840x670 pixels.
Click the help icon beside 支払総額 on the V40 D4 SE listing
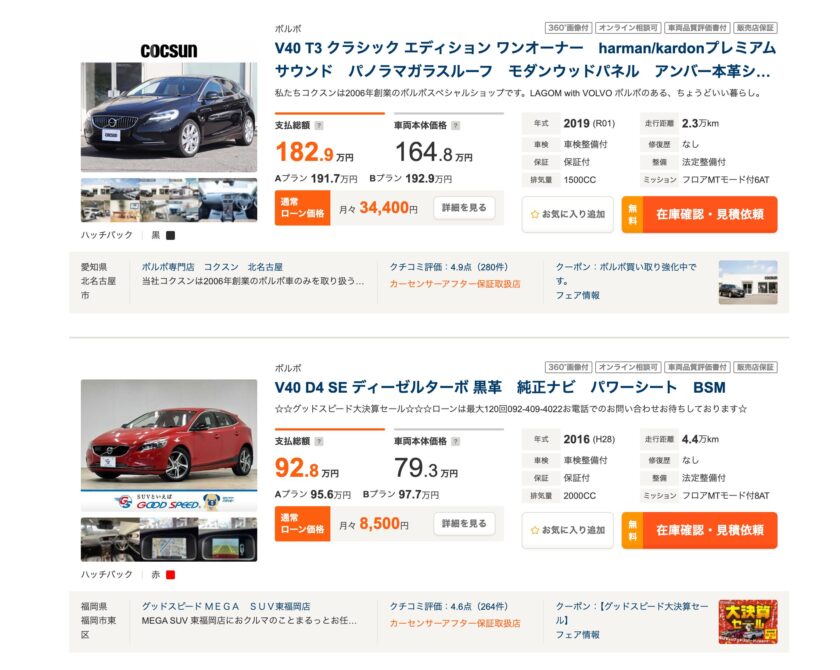click(x=319, y=441)
